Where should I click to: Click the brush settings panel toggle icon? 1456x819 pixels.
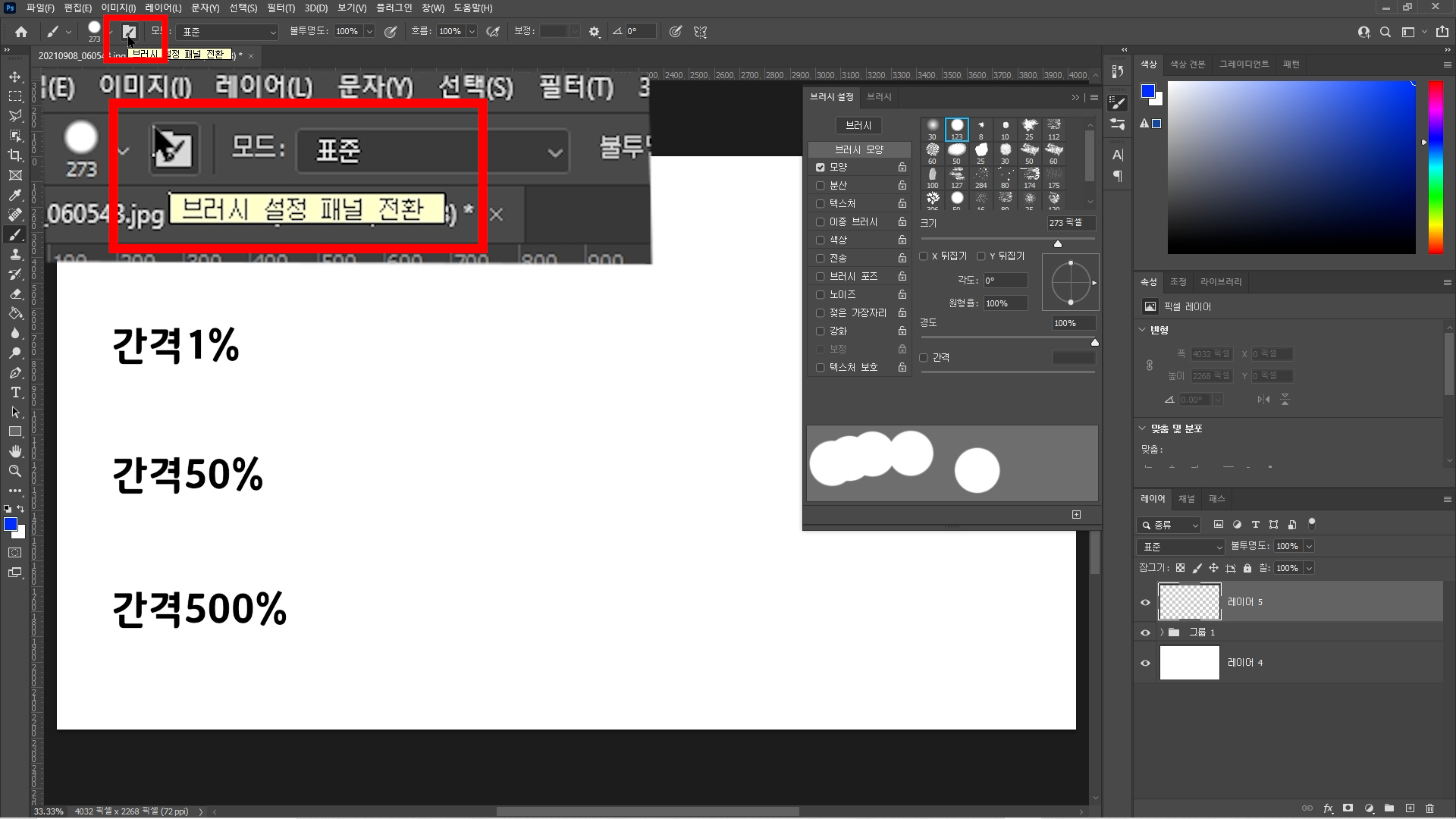(130, 32)
